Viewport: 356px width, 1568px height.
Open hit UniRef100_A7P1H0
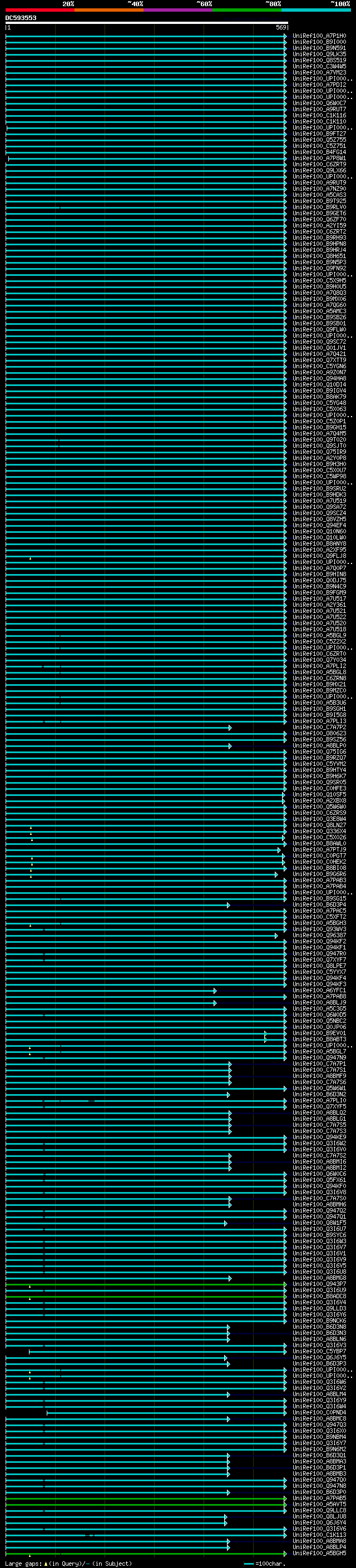pyautogui.click(x=319, y=36)
